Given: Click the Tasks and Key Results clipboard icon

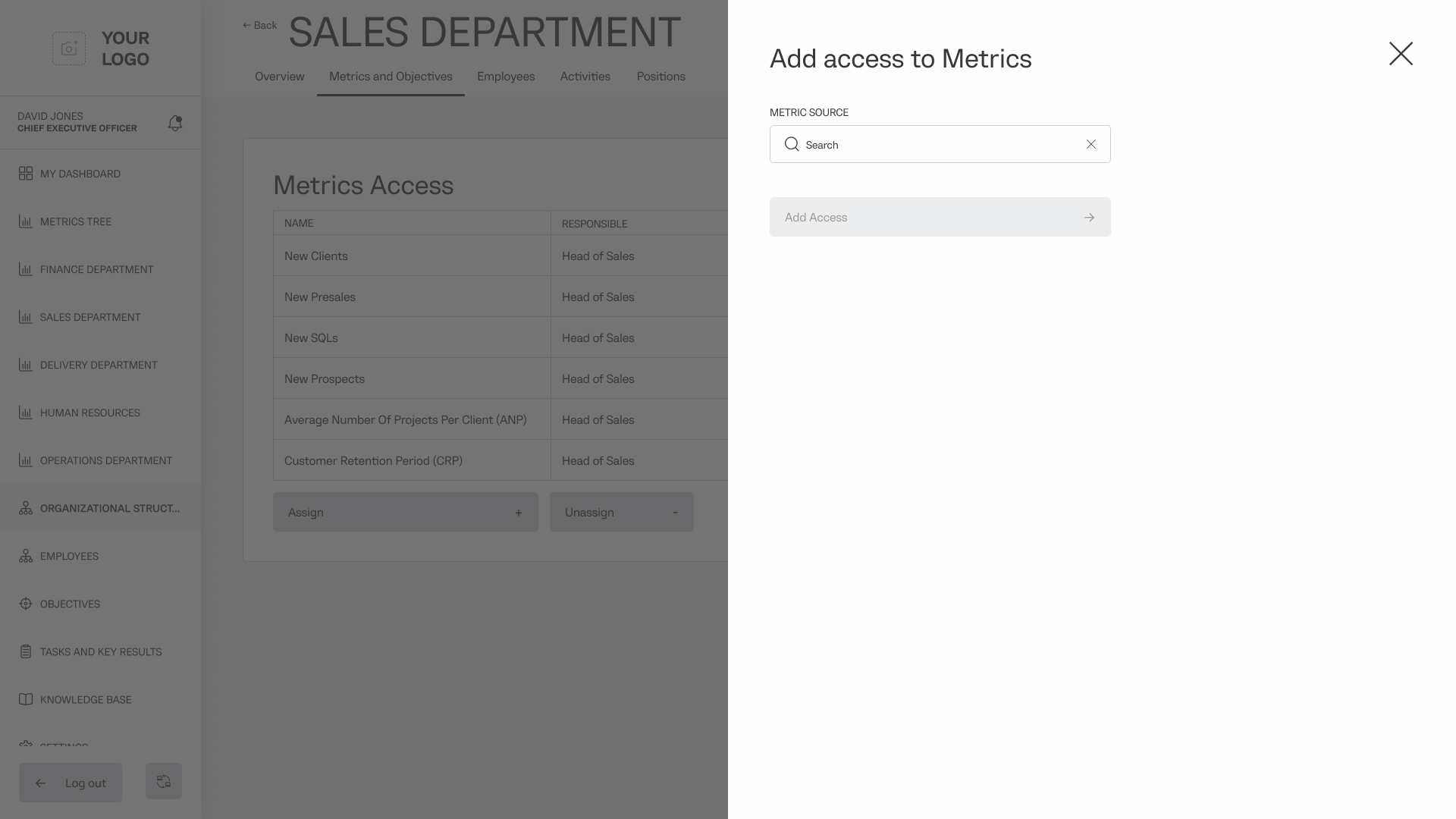Looking at the screenshot, I should (26, 651).
